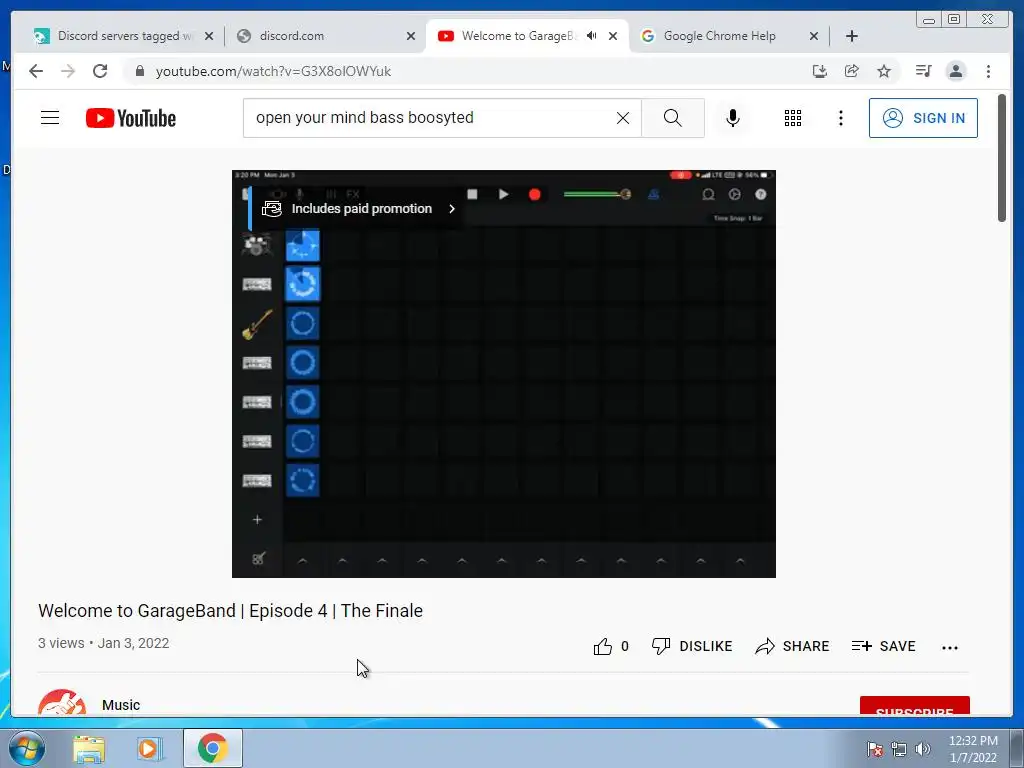Click the electric guitar track icon
Screen dimensions: 1024x768
[257, 324]
